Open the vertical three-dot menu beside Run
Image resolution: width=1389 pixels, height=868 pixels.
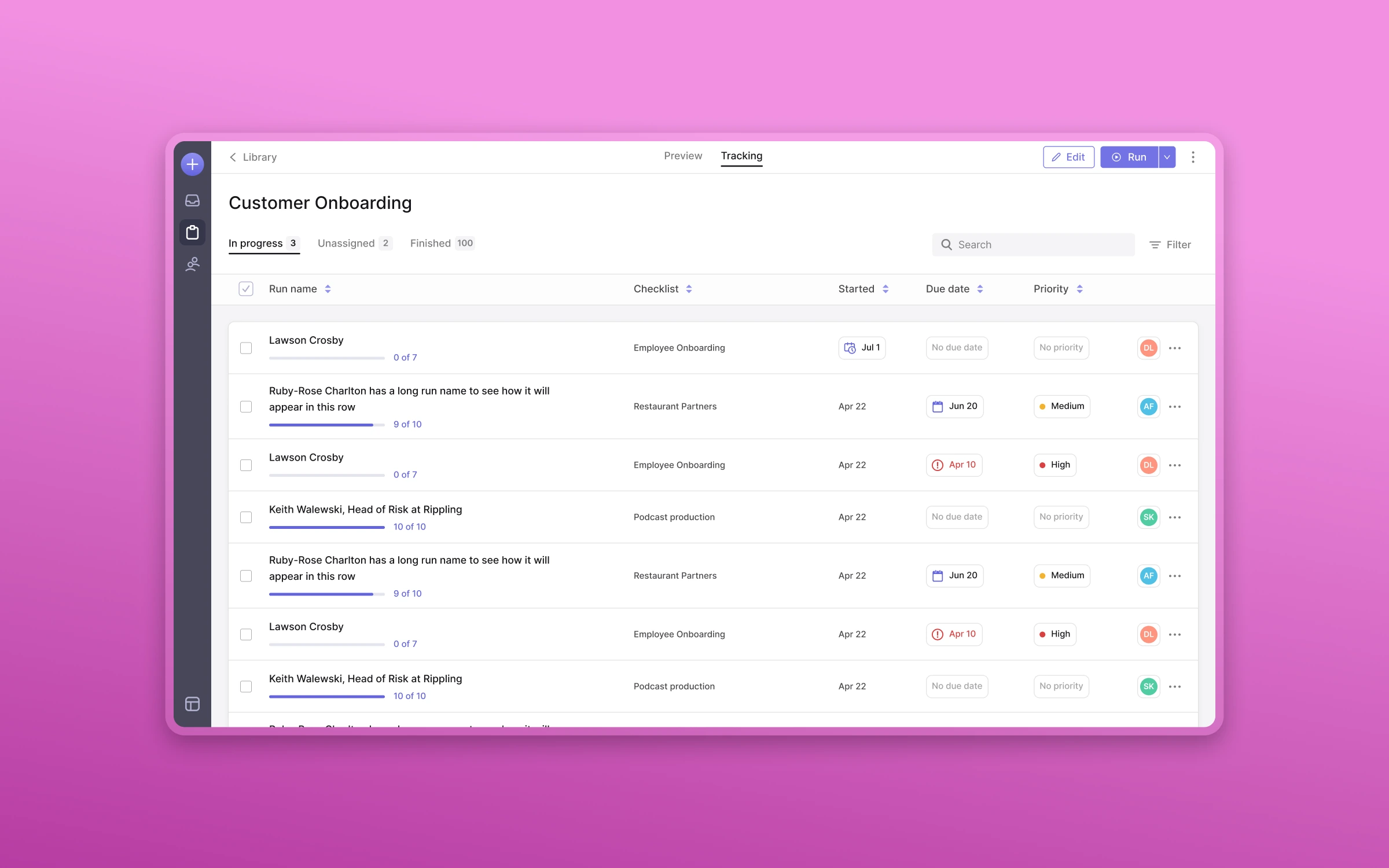[x=1193, y=157]
